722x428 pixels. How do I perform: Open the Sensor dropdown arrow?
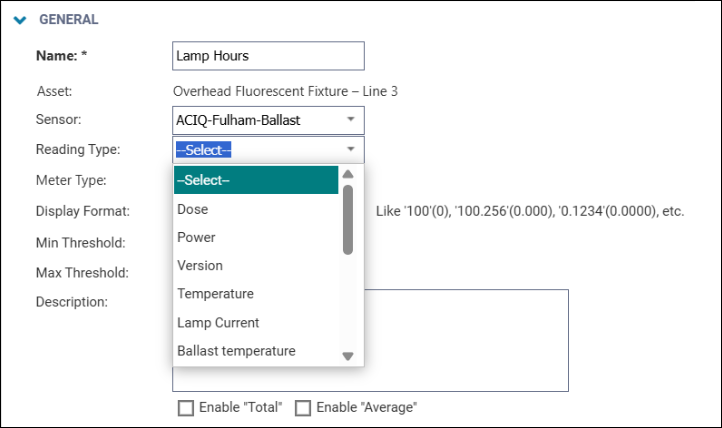(350, 120)
